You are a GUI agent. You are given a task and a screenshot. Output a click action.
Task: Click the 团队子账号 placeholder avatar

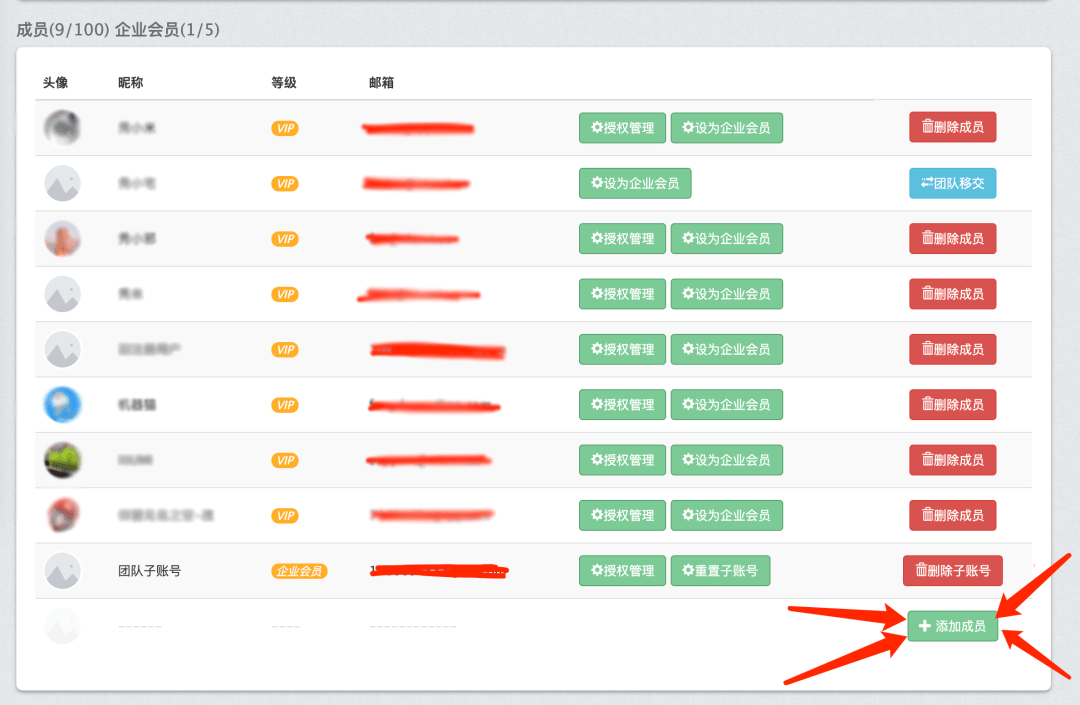62,571
